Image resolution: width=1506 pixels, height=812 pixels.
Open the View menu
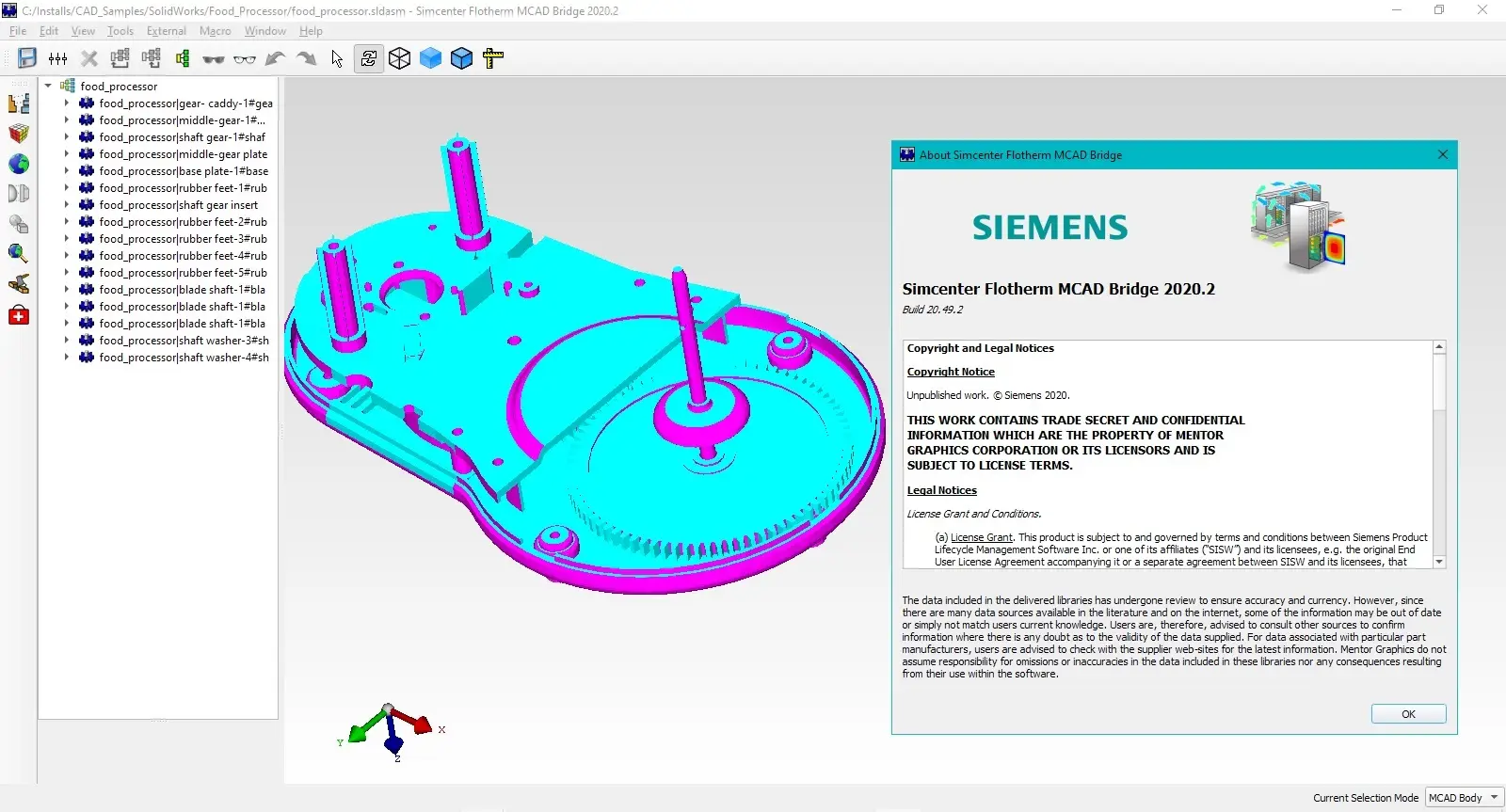83,31
